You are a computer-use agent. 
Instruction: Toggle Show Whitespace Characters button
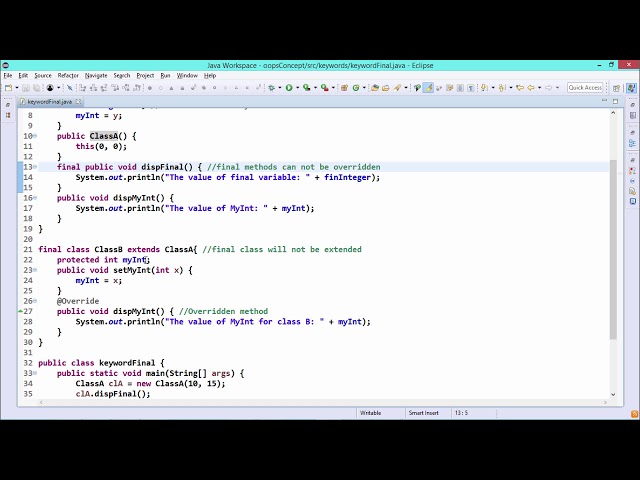pyautogui.click(x=471, y=88)
